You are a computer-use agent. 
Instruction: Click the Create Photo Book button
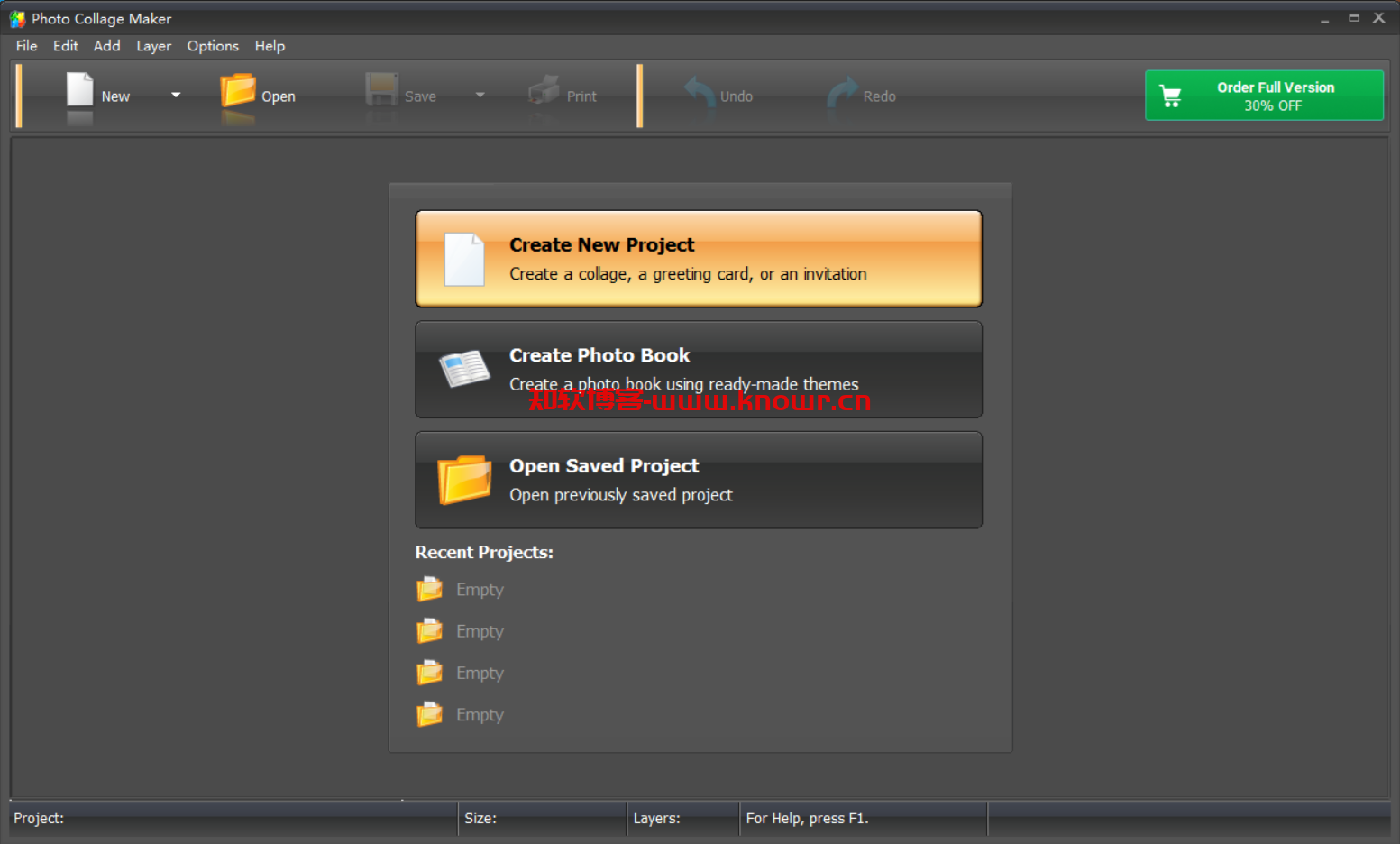pyautogui.click(x=699, y=370)
